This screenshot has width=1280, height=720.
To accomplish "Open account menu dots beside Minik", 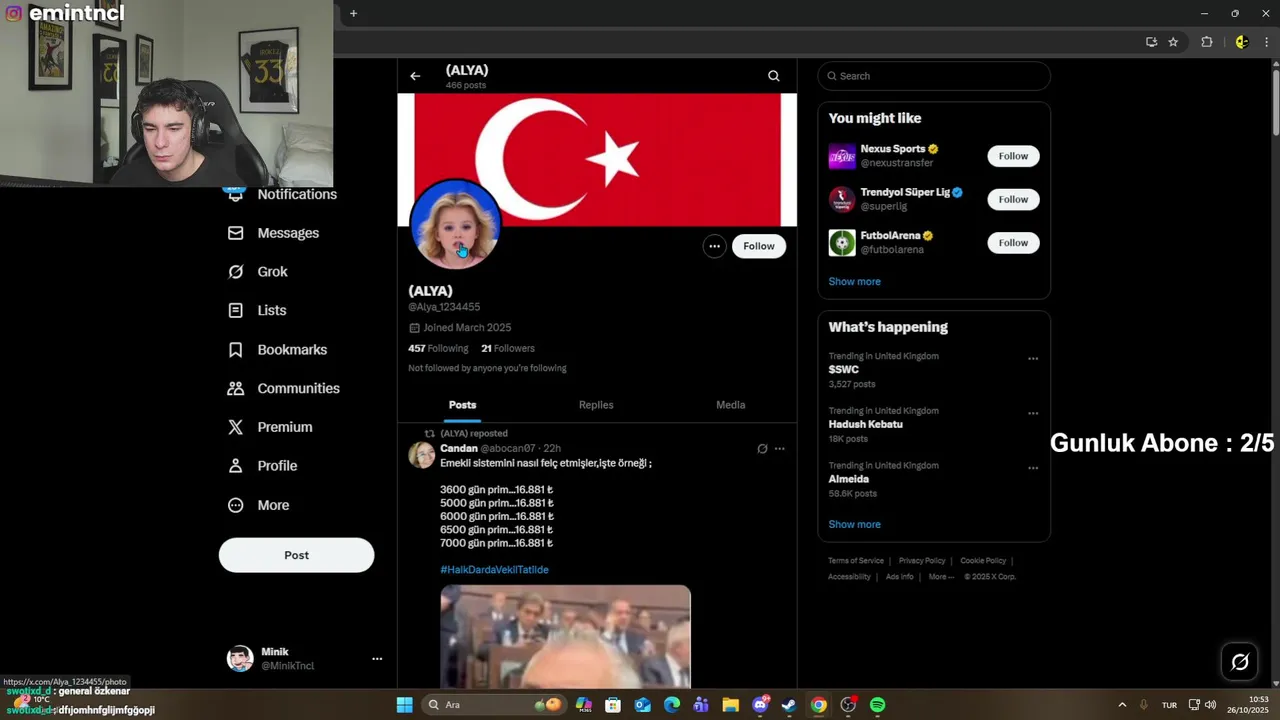I will click(x=377, y=659).
